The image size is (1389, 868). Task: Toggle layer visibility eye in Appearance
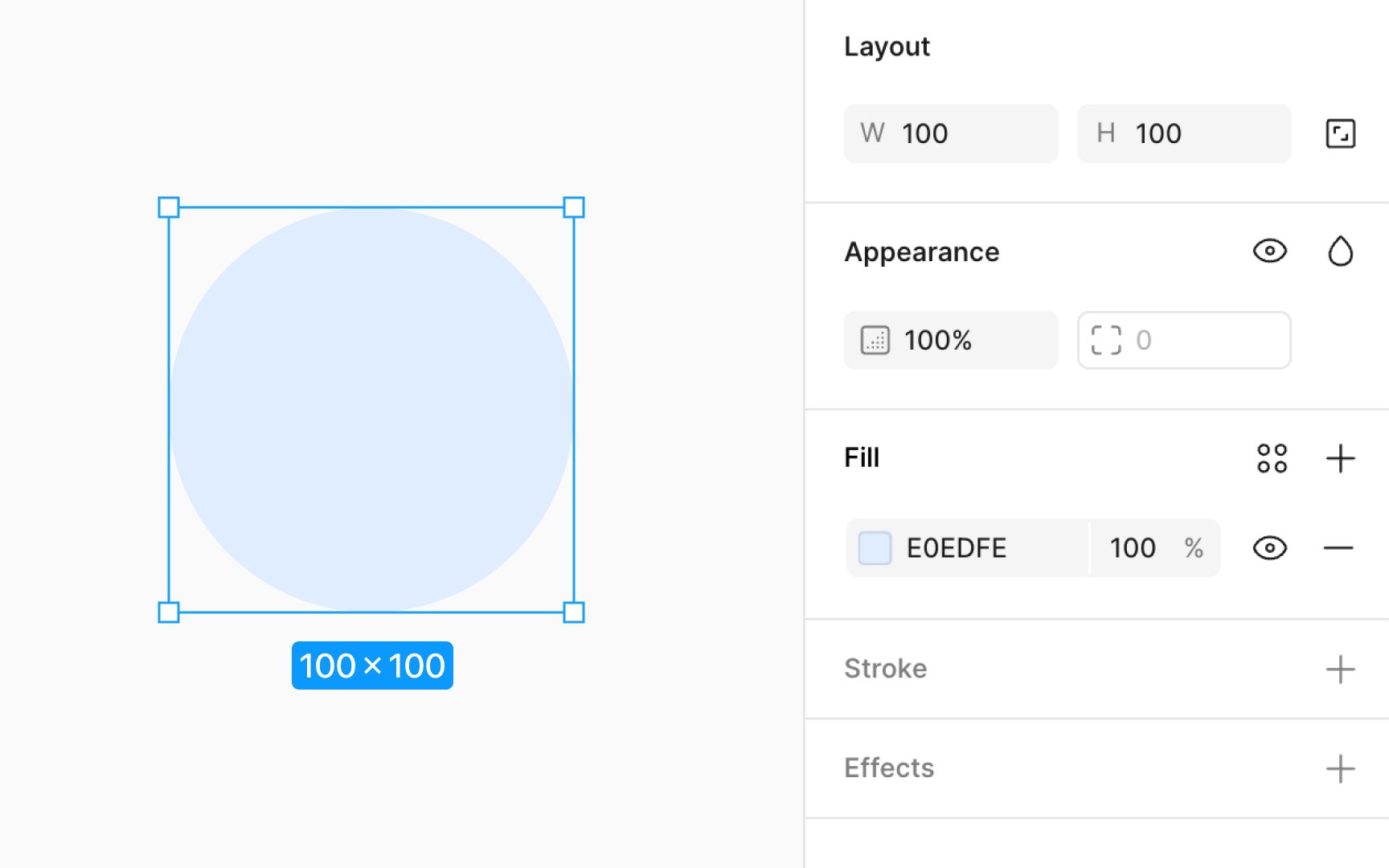click(x=1270, y=252)
